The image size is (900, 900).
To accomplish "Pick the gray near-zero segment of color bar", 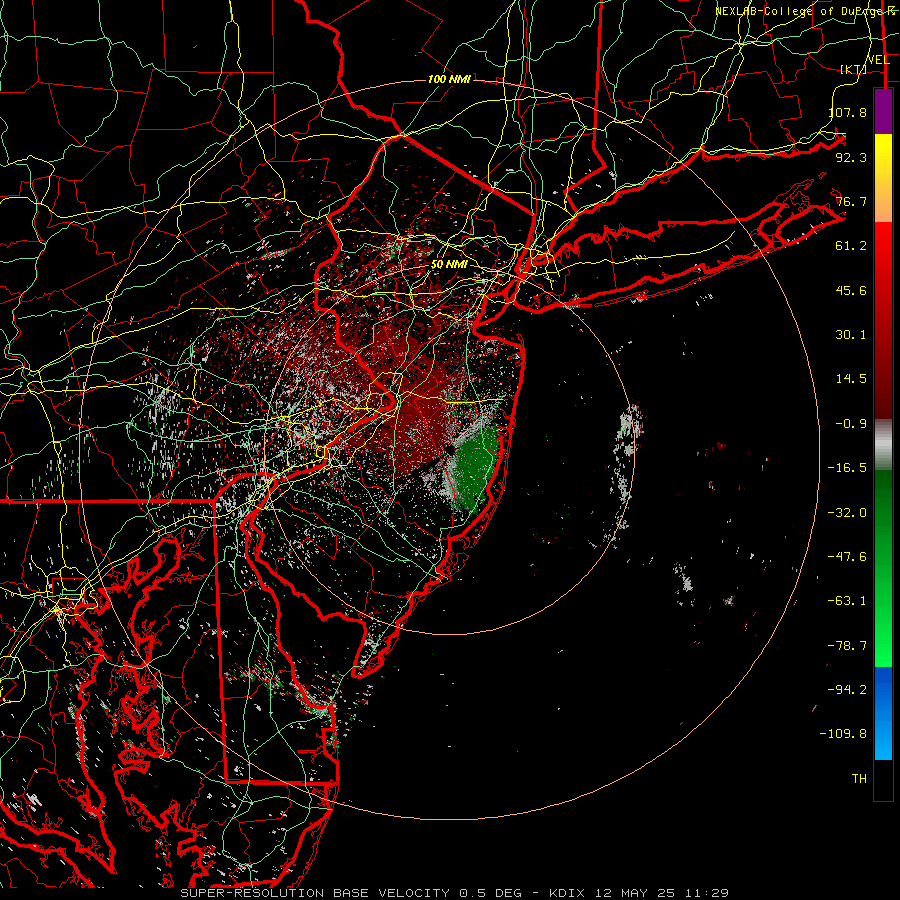I will point(883,445).
